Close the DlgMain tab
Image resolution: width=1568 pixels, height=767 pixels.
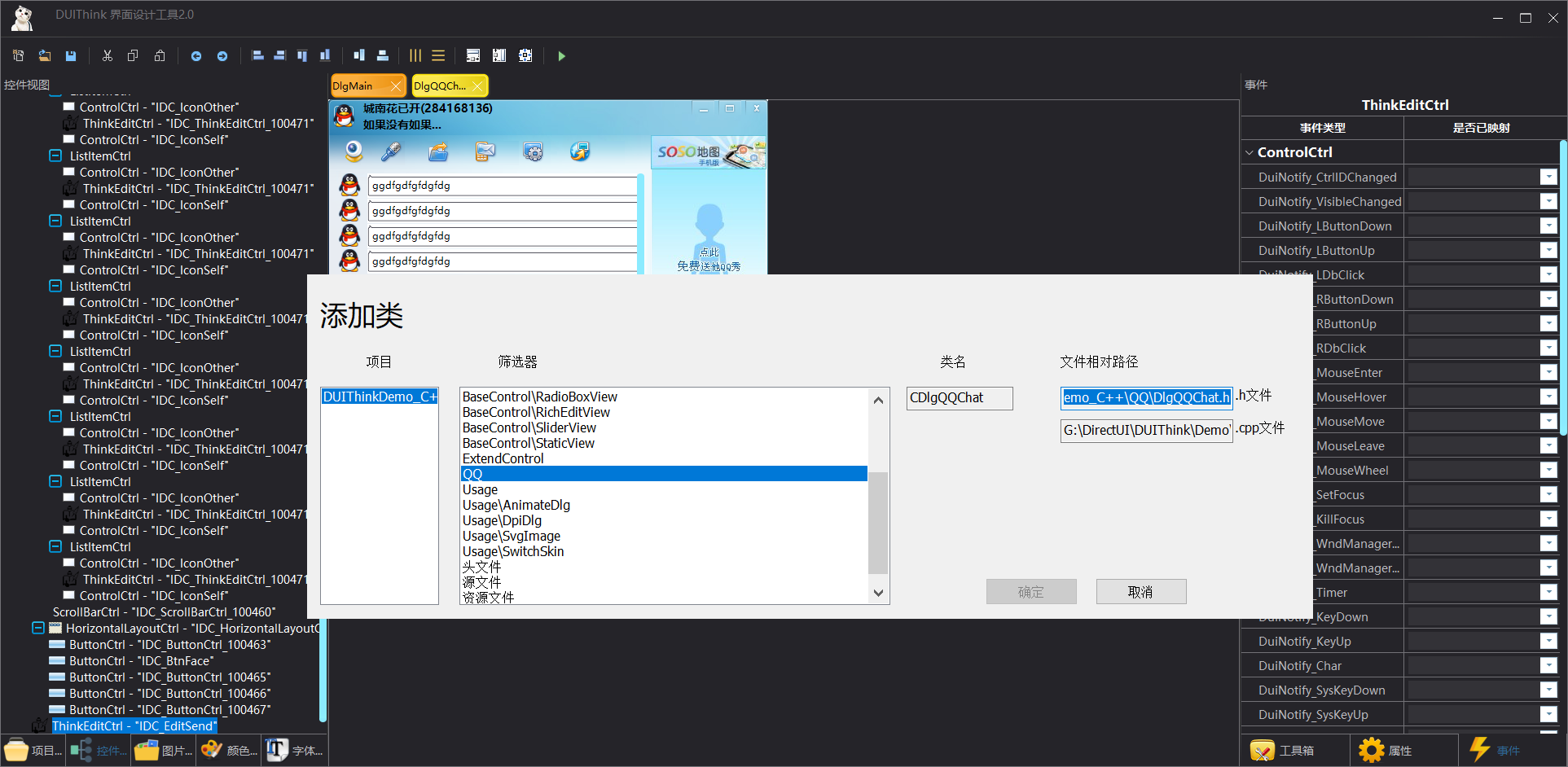(x=396, y=85)
